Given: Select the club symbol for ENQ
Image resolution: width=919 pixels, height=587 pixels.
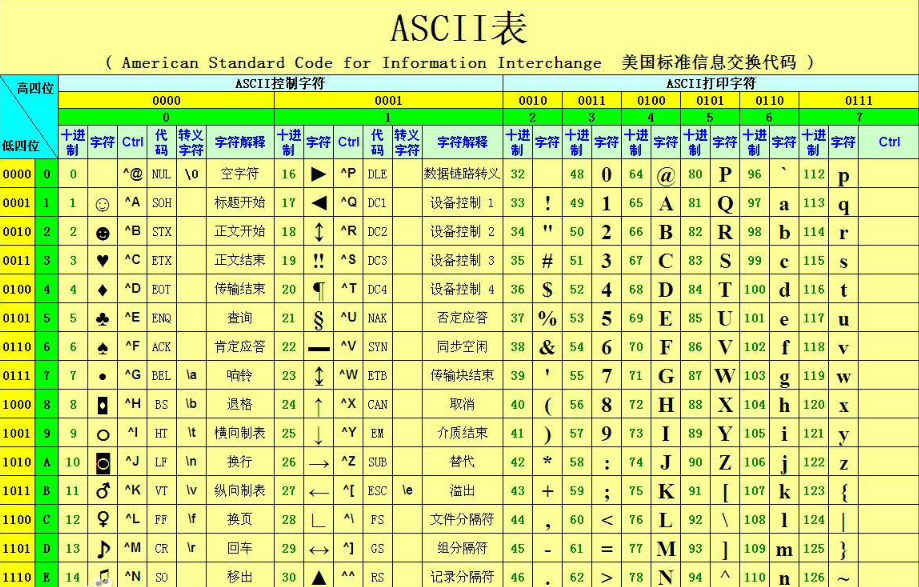Looking at the screenshot, I should tap(101, 319).
